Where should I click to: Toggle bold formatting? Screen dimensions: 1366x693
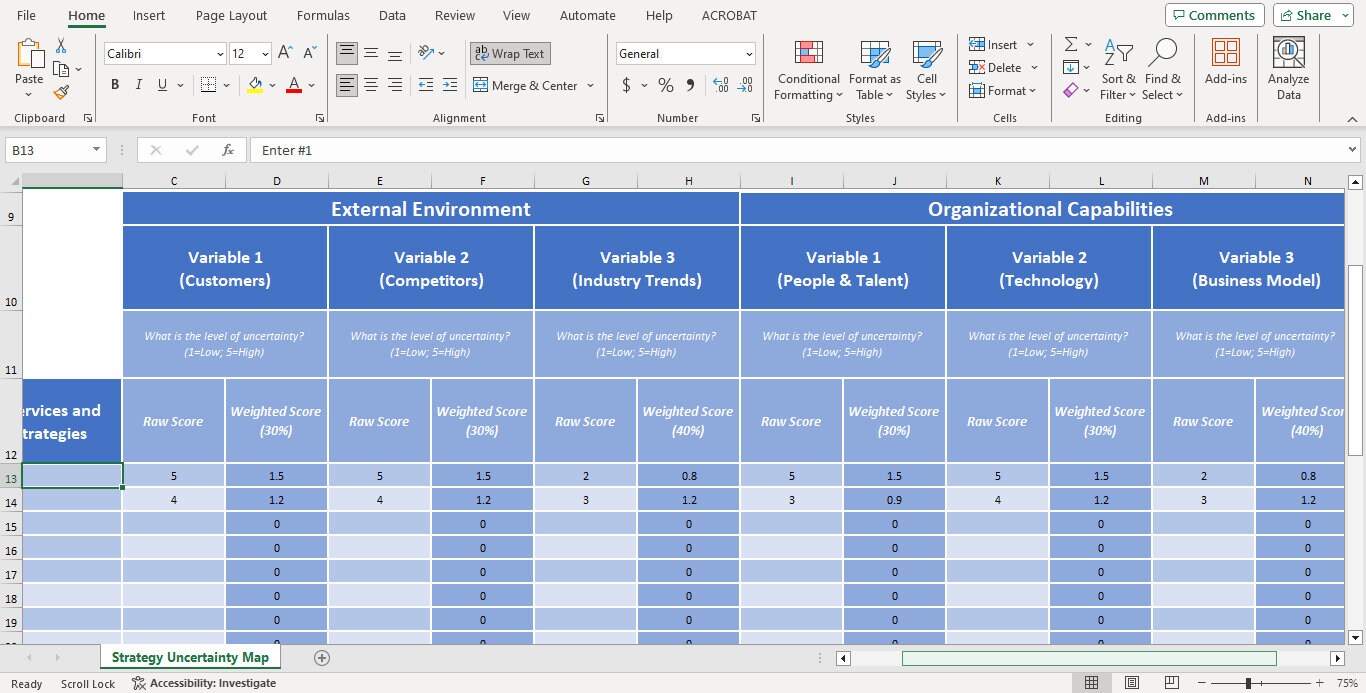point(114,84)
